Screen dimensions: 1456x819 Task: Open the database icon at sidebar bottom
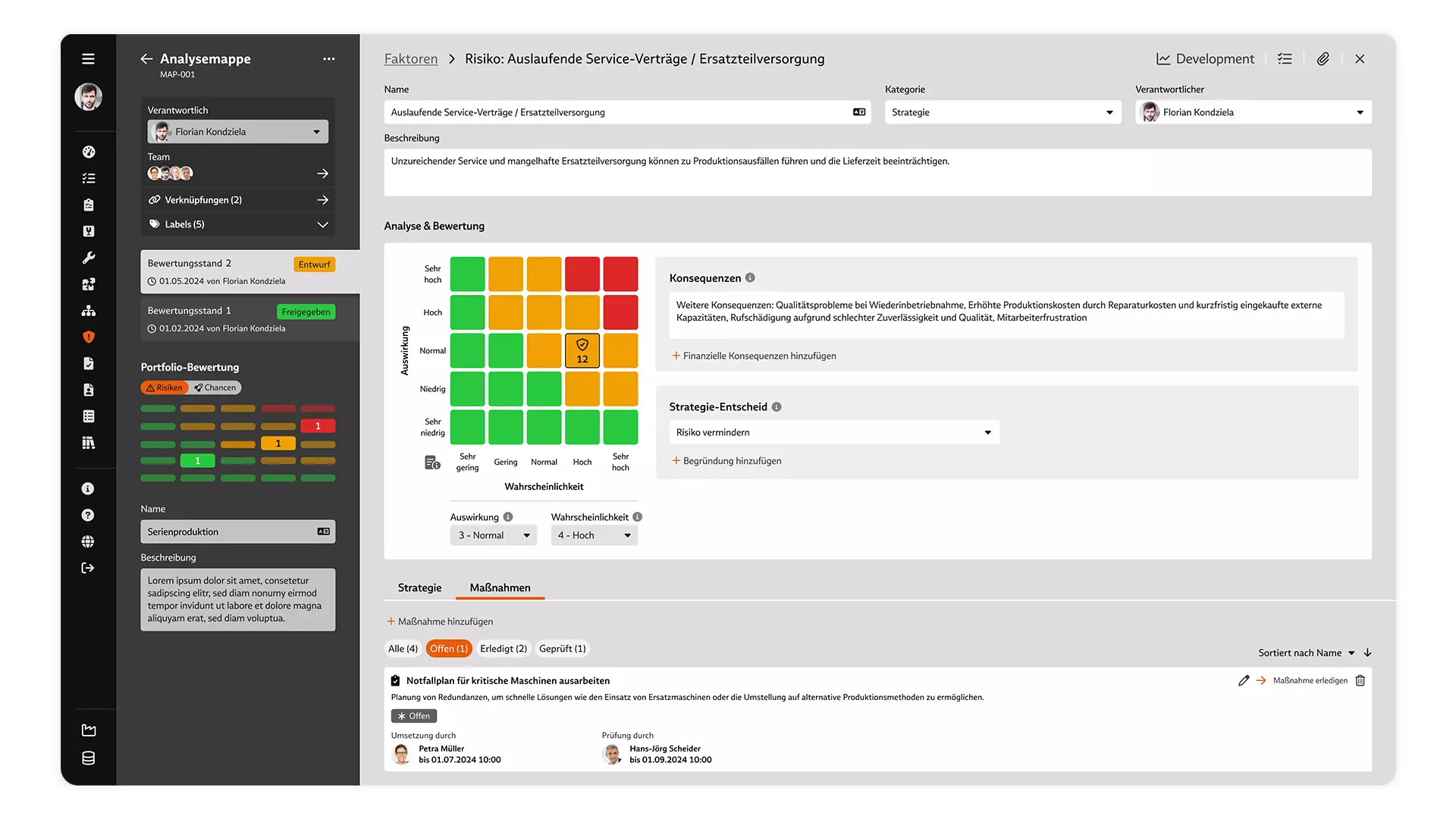(88, 758)
